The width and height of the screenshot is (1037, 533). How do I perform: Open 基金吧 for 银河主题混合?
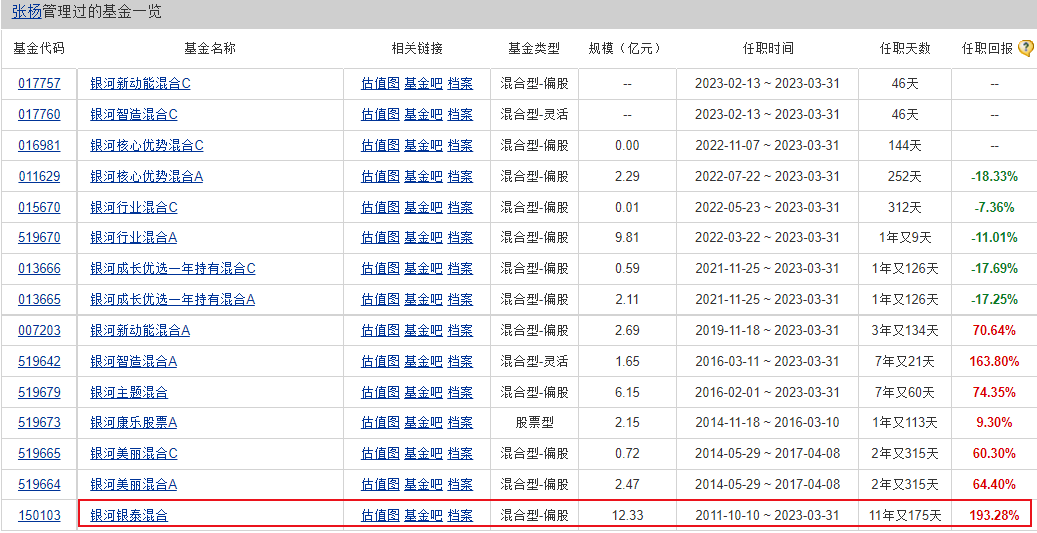(x=423, y=392)
